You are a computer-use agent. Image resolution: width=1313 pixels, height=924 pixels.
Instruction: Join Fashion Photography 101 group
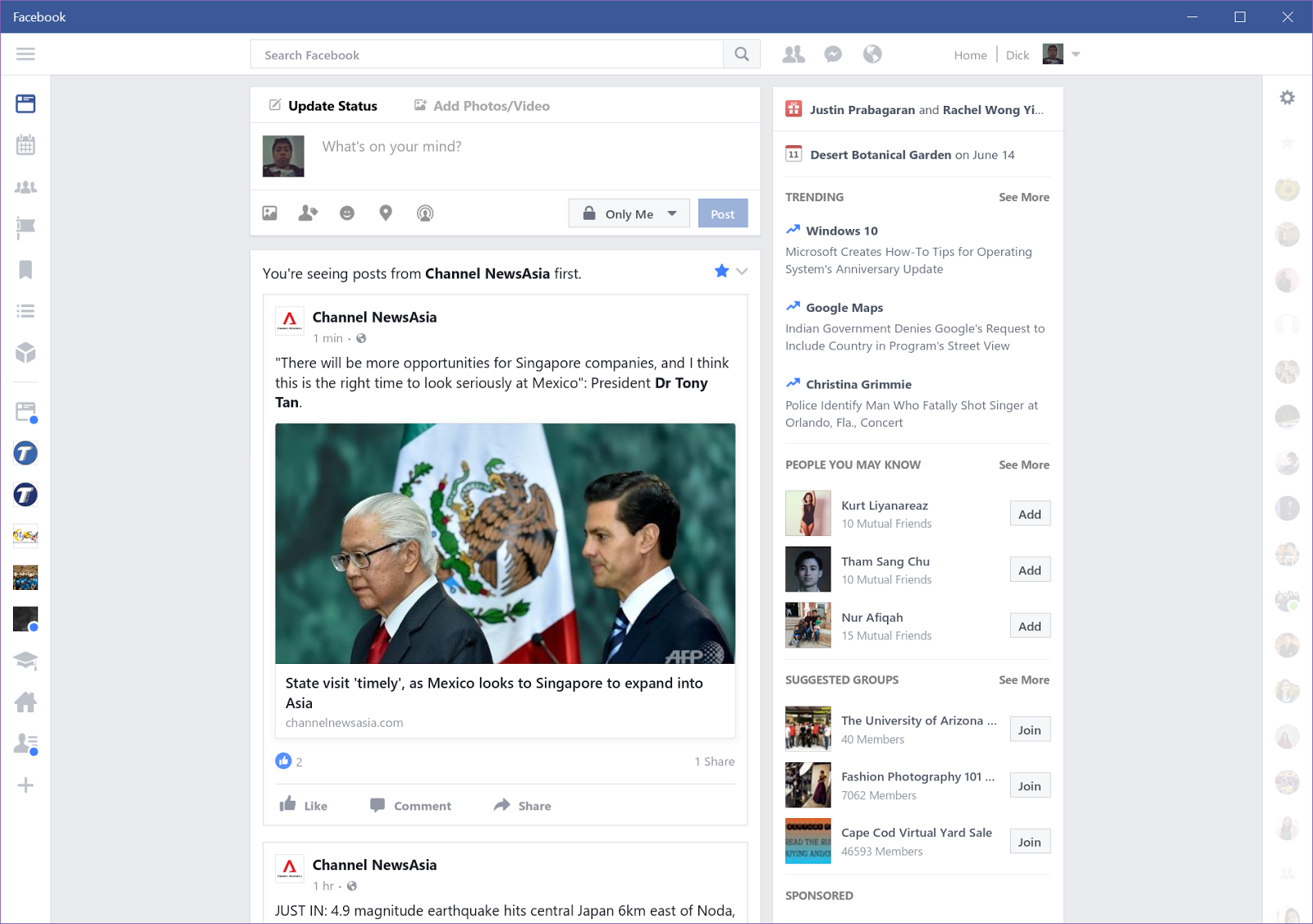[1030, 786]
